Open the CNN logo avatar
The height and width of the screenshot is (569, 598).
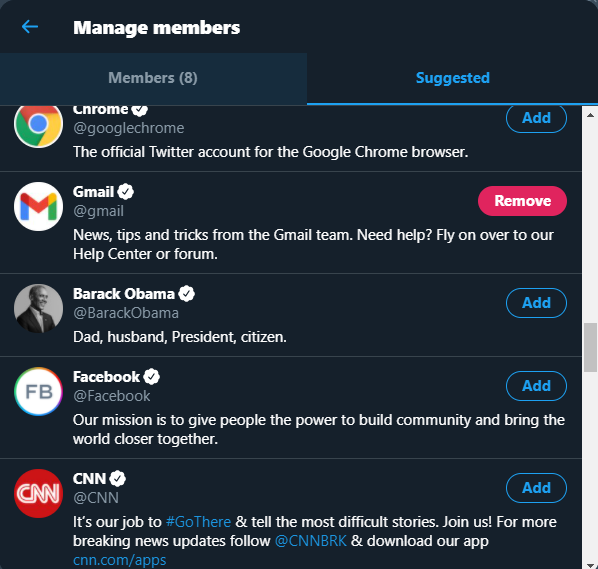point(38,493)
